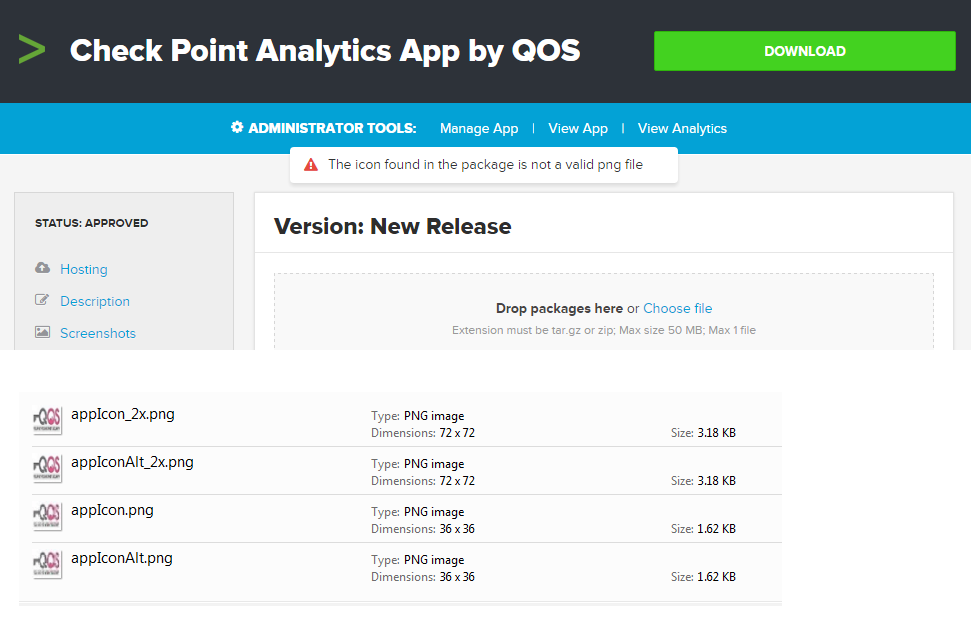
Task: Open the Manage App admin tab
Action: [479, 128]
